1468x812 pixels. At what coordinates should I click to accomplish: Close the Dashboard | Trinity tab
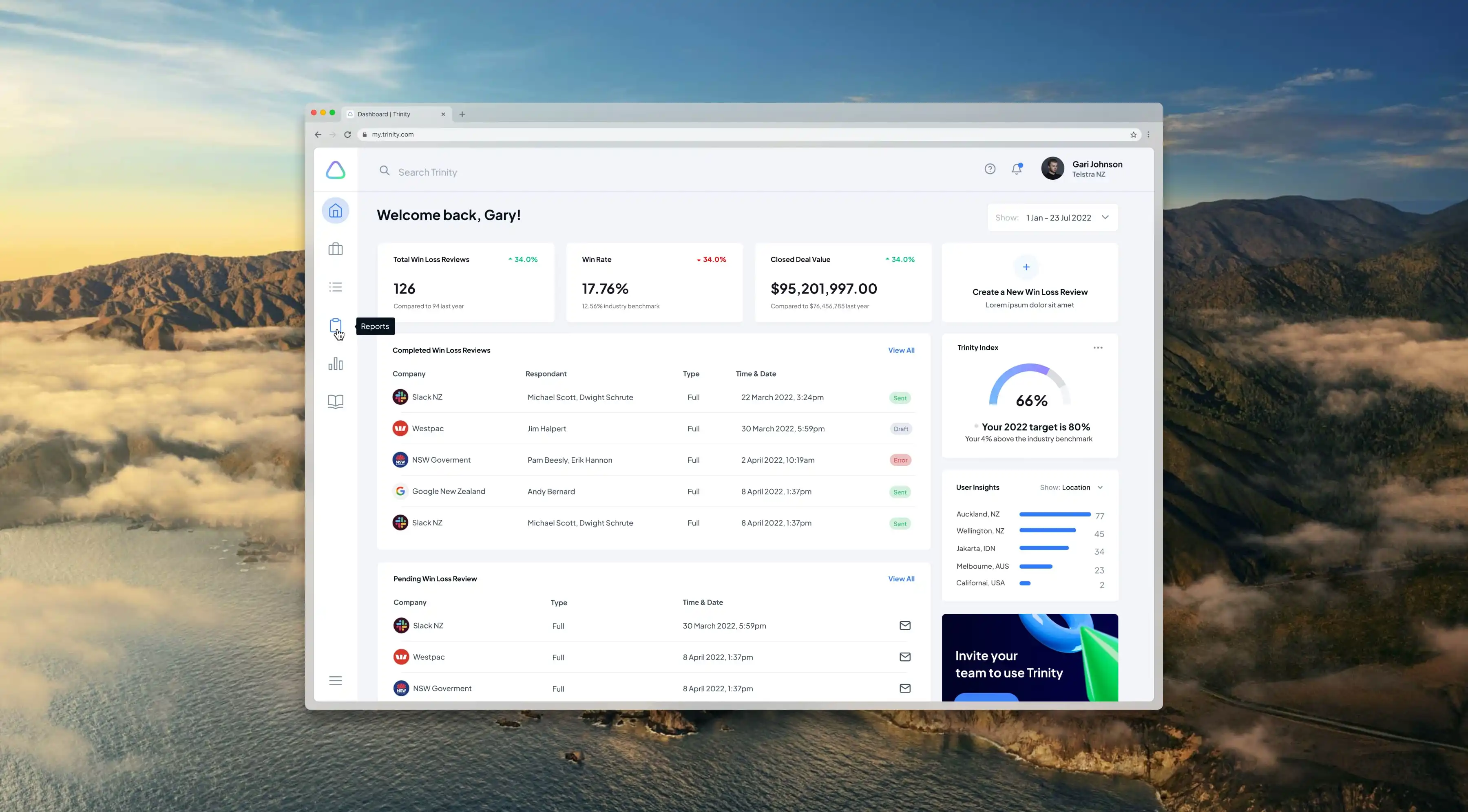click(443, 115)
